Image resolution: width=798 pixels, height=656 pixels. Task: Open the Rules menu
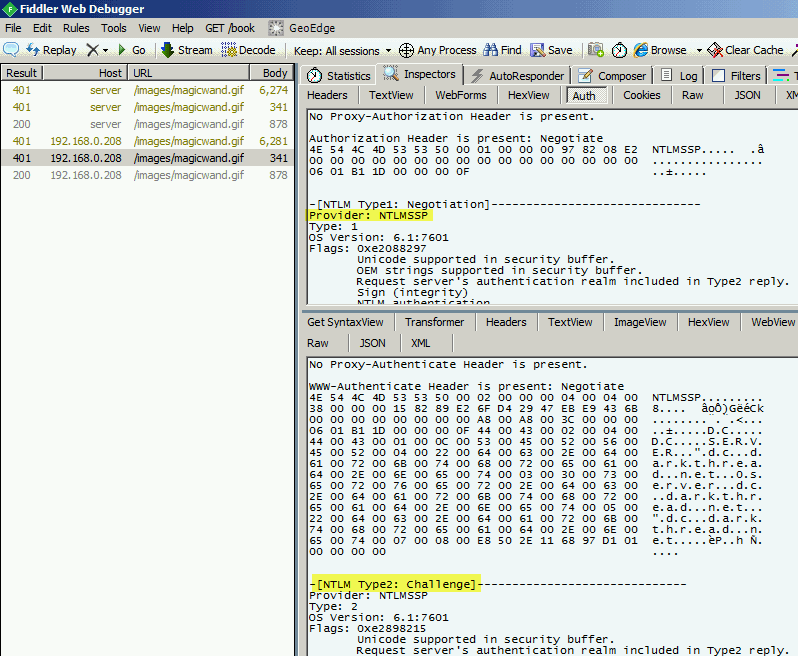coord(76,28)
